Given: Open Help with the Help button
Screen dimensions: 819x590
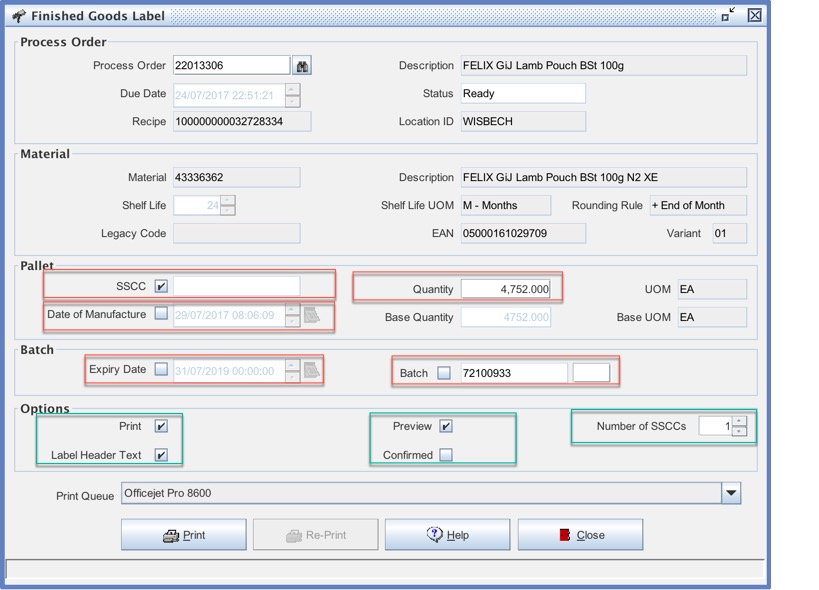Looking at the screenshot, I should click(447, 535).
